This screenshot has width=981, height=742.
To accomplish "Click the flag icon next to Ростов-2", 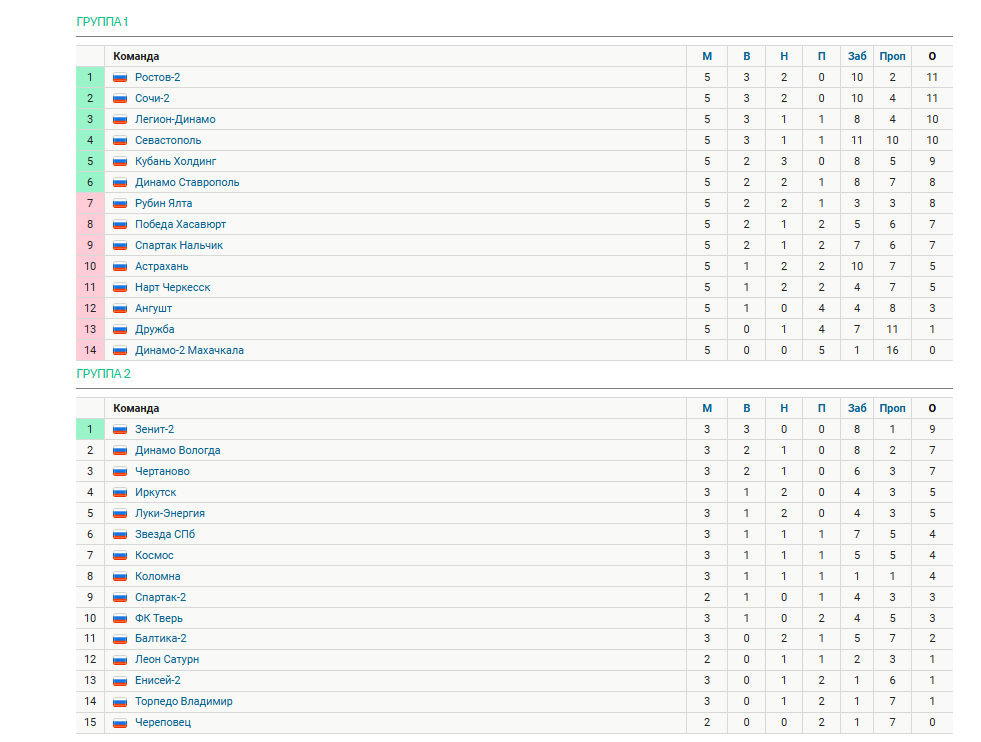I will pyautogui.click(x=120, y=78).
